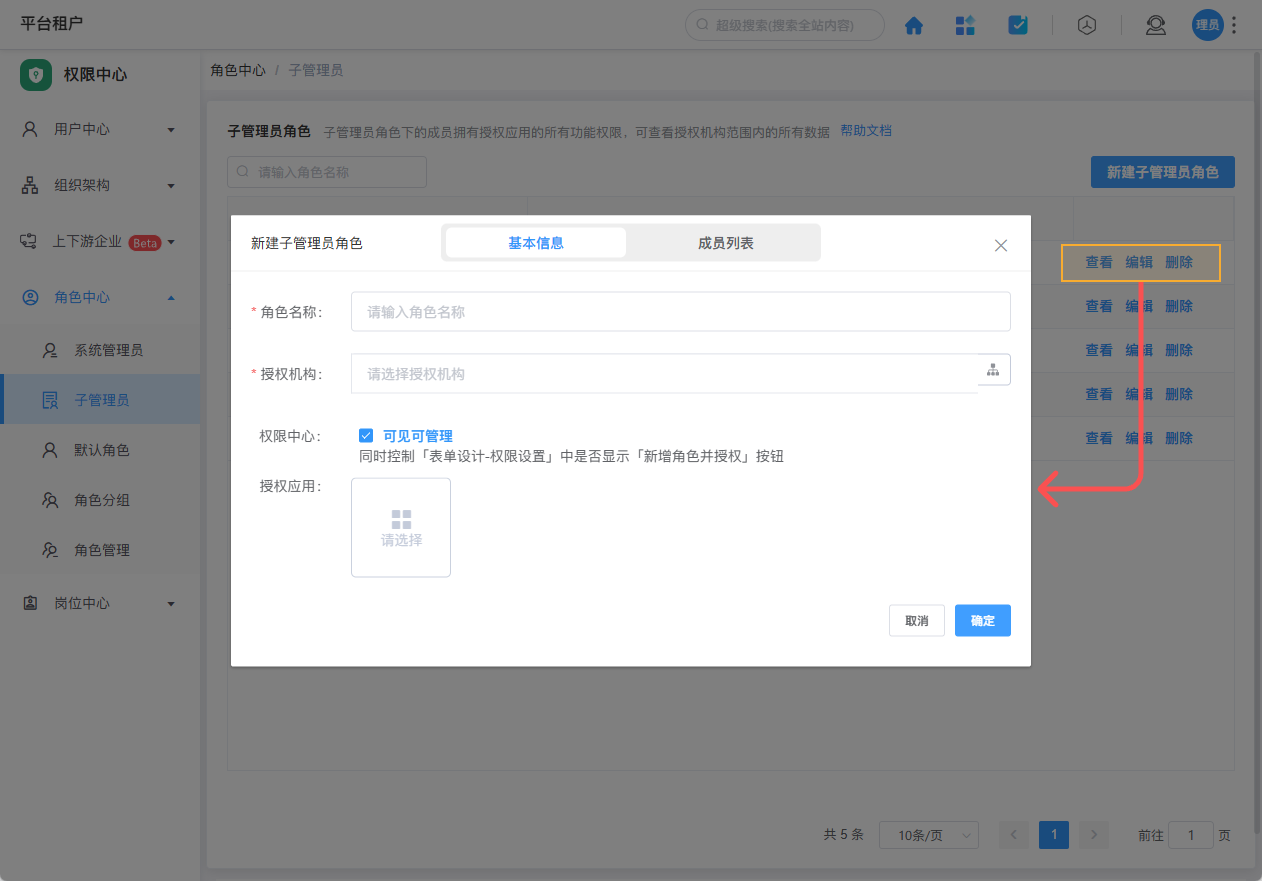Click the blue checkmark task icon in top bar
1262x881 pixels.
pos(1018,25)
